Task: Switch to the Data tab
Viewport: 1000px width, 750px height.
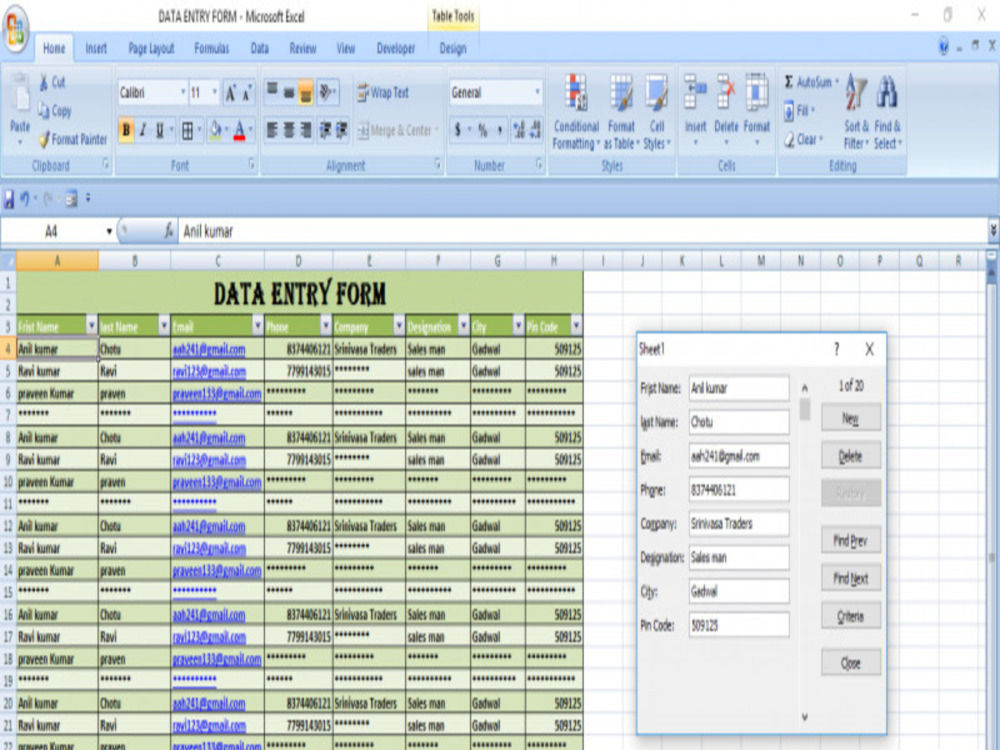Action: (260, 48)
